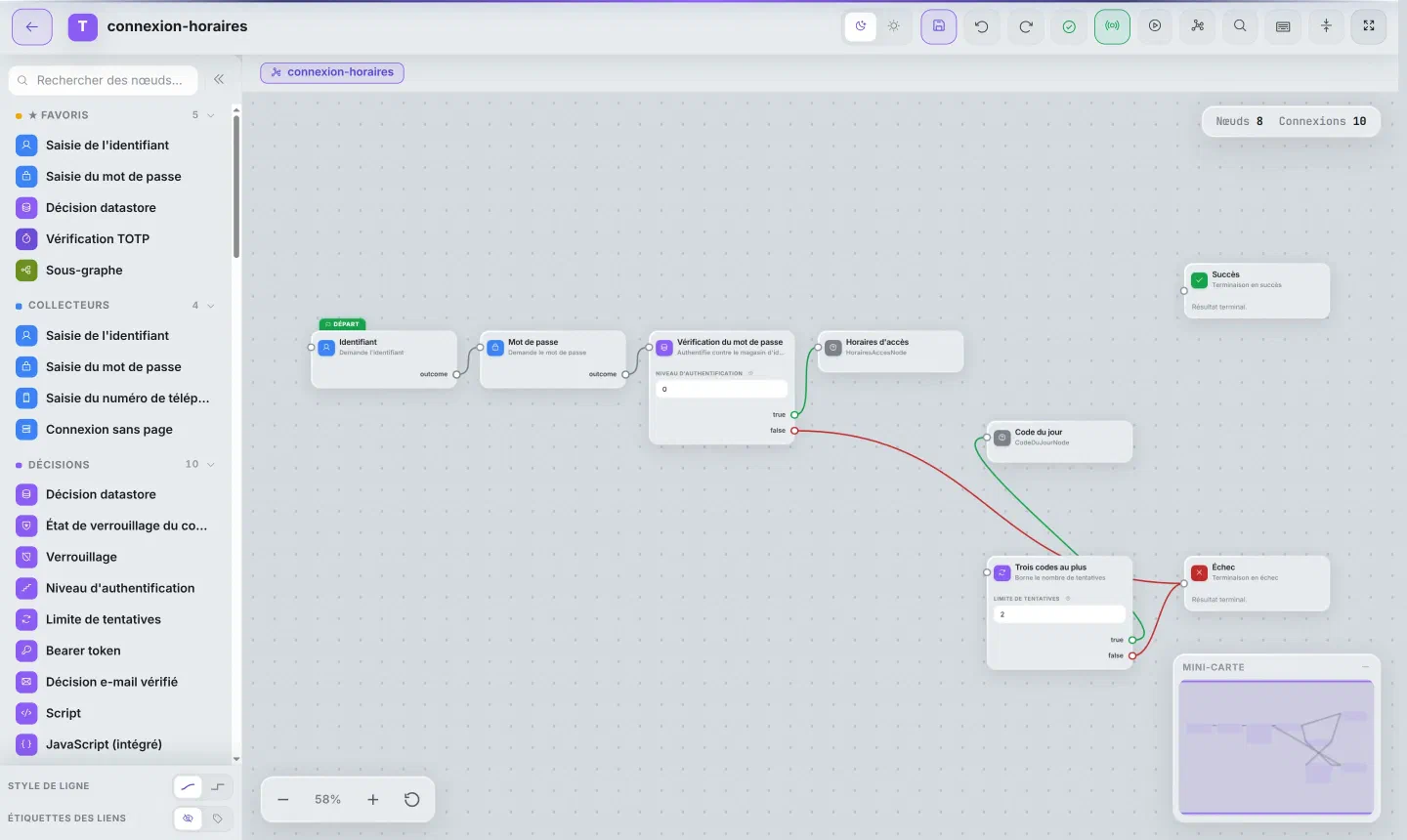Reset the canvas zoom level

click(x=412, y=799)
